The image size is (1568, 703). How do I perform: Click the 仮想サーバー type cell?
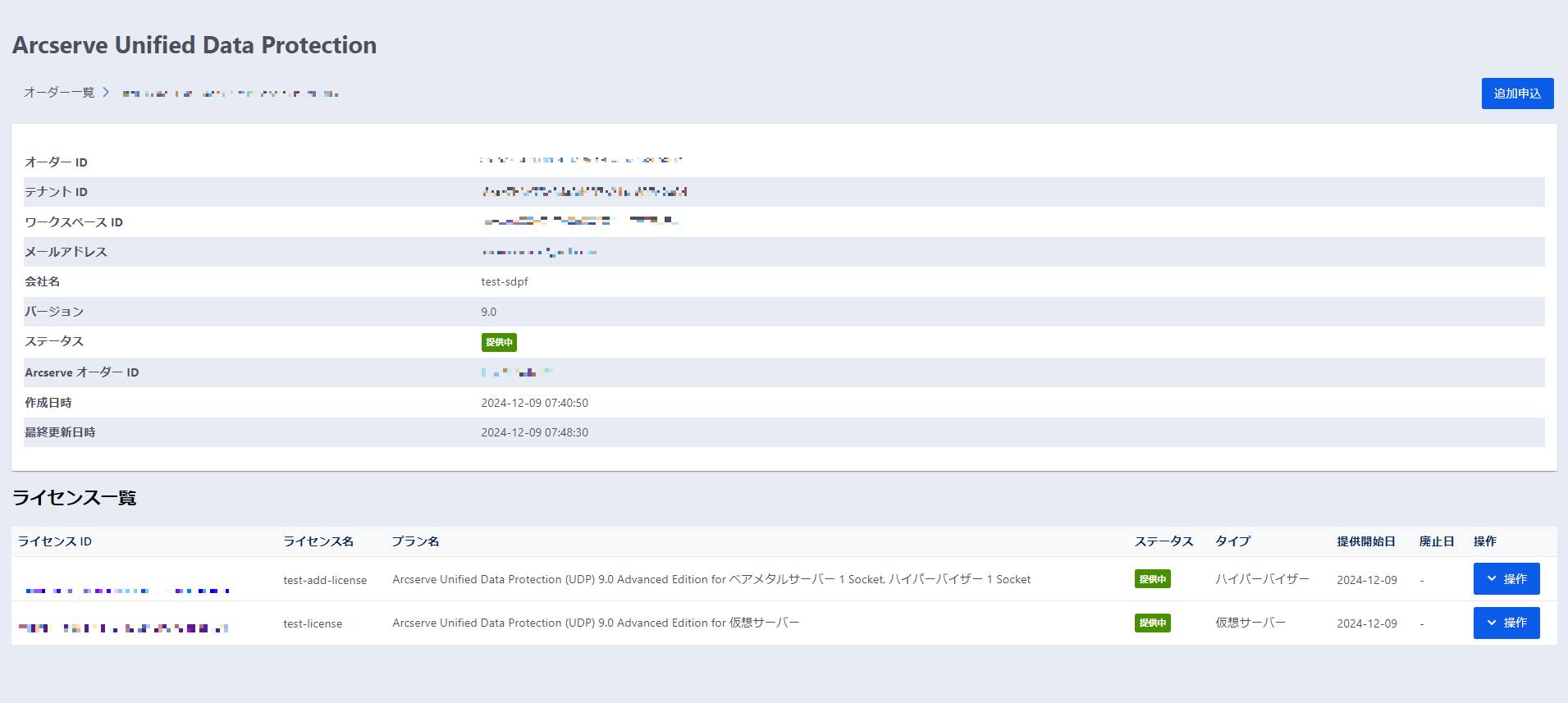1250,623
